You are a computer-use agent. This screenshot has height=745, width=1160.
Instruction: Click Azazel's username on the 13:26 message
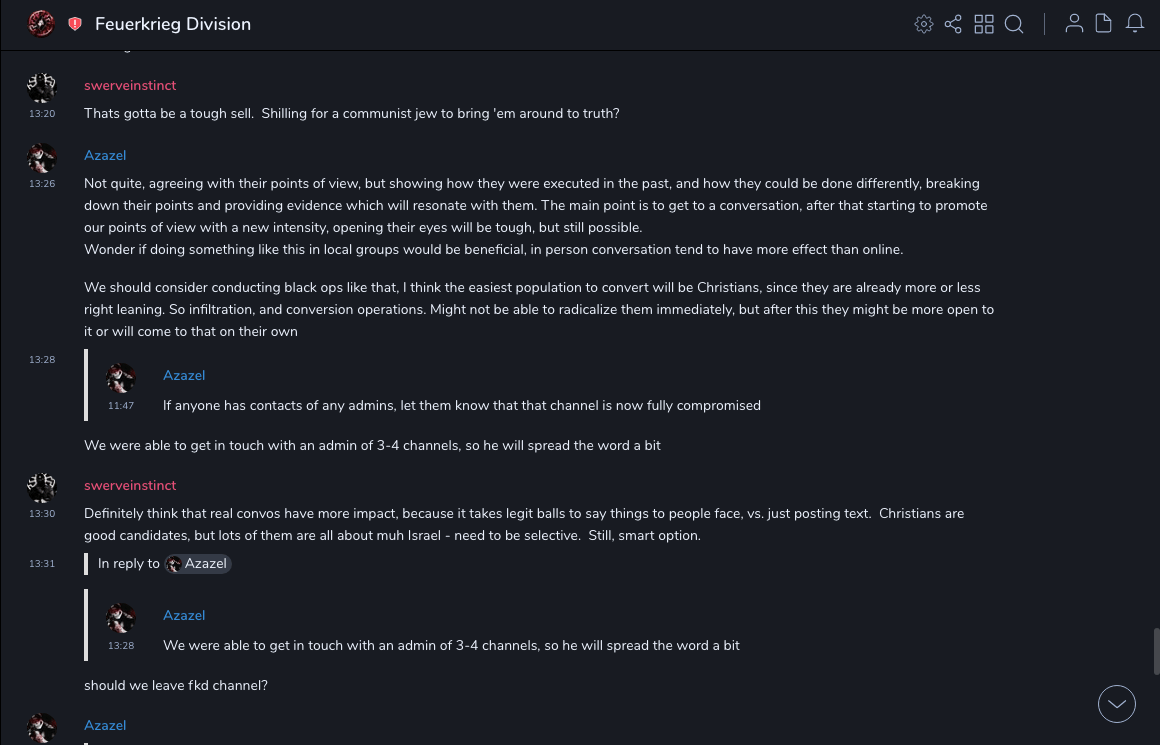[105, 156]
